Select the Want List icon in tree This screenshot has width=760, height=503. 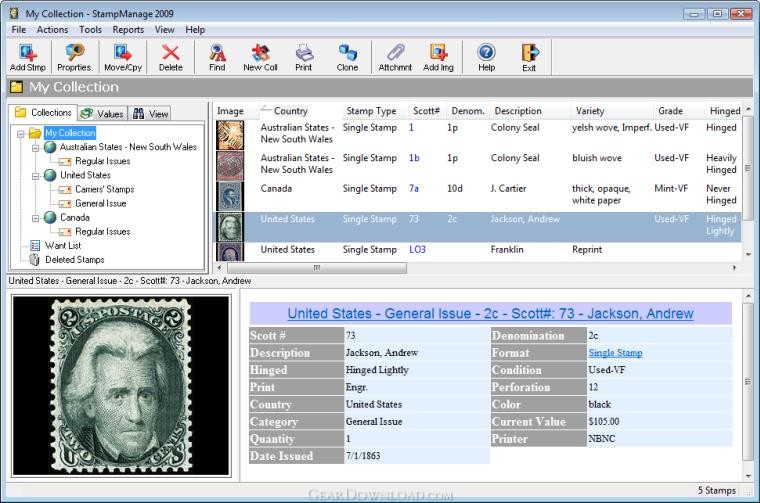pos(35,246)
